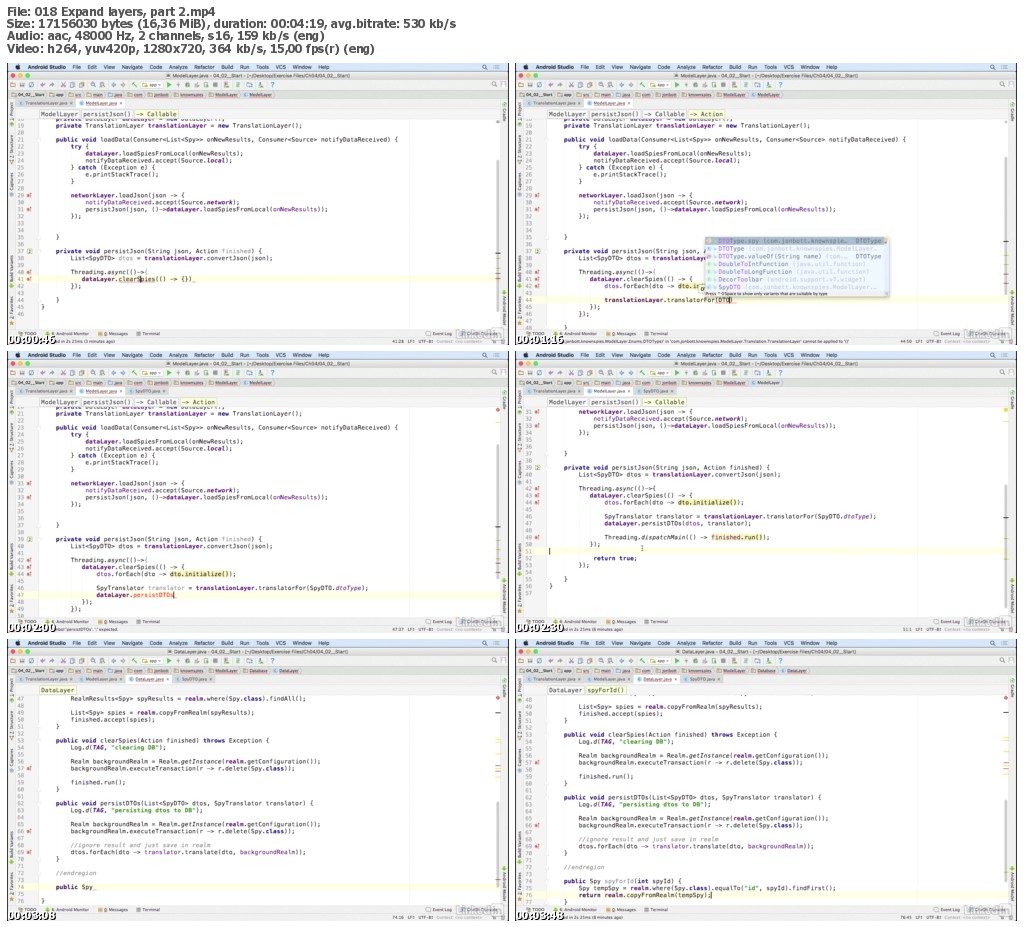1024x927 pixels.
Task: Click Search Everywhere magnifier at right of 00:00:46 toolbar
Action: tap(494, 85)
